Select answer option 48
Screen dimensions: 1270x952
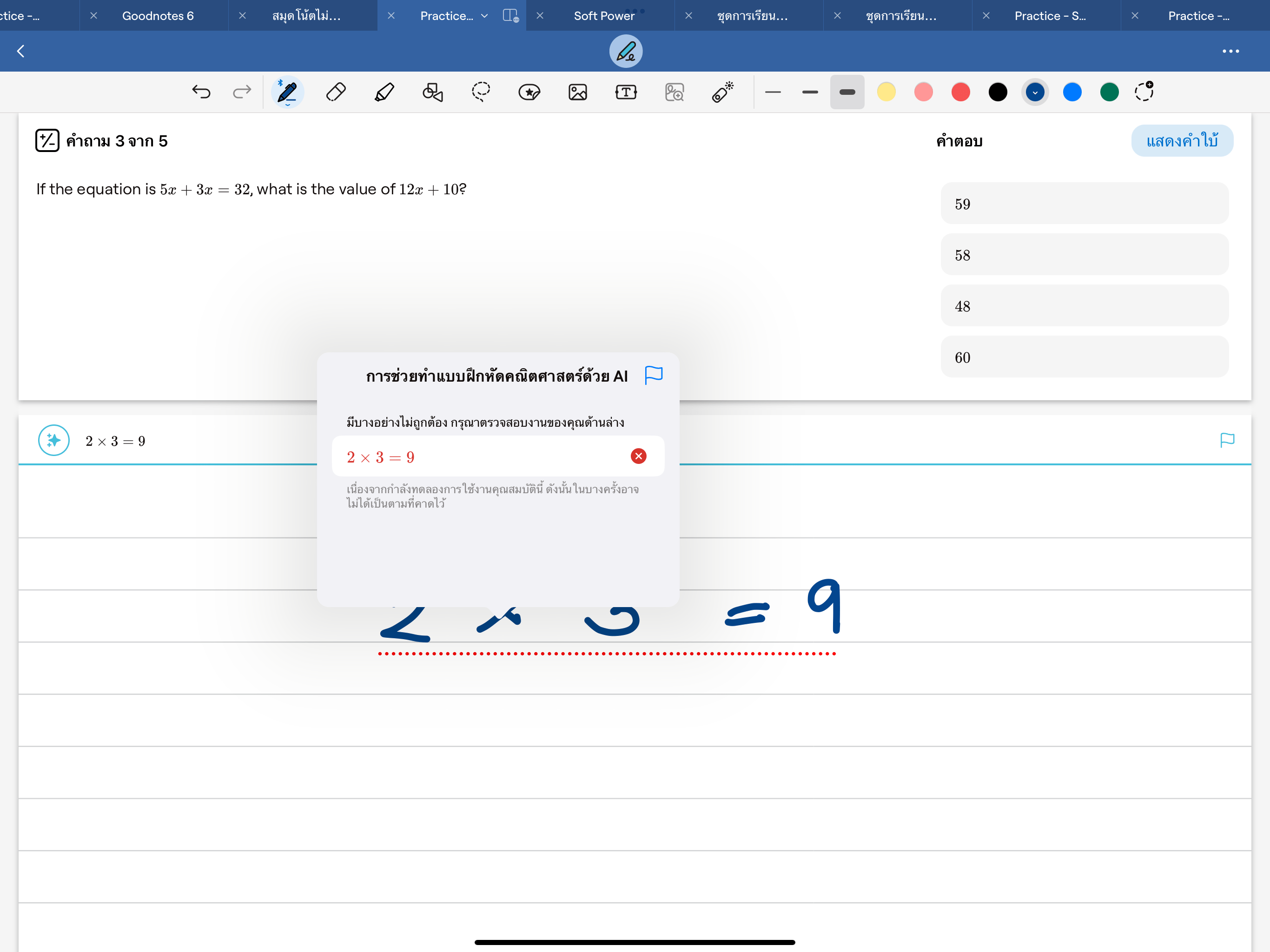[1084, 306]
